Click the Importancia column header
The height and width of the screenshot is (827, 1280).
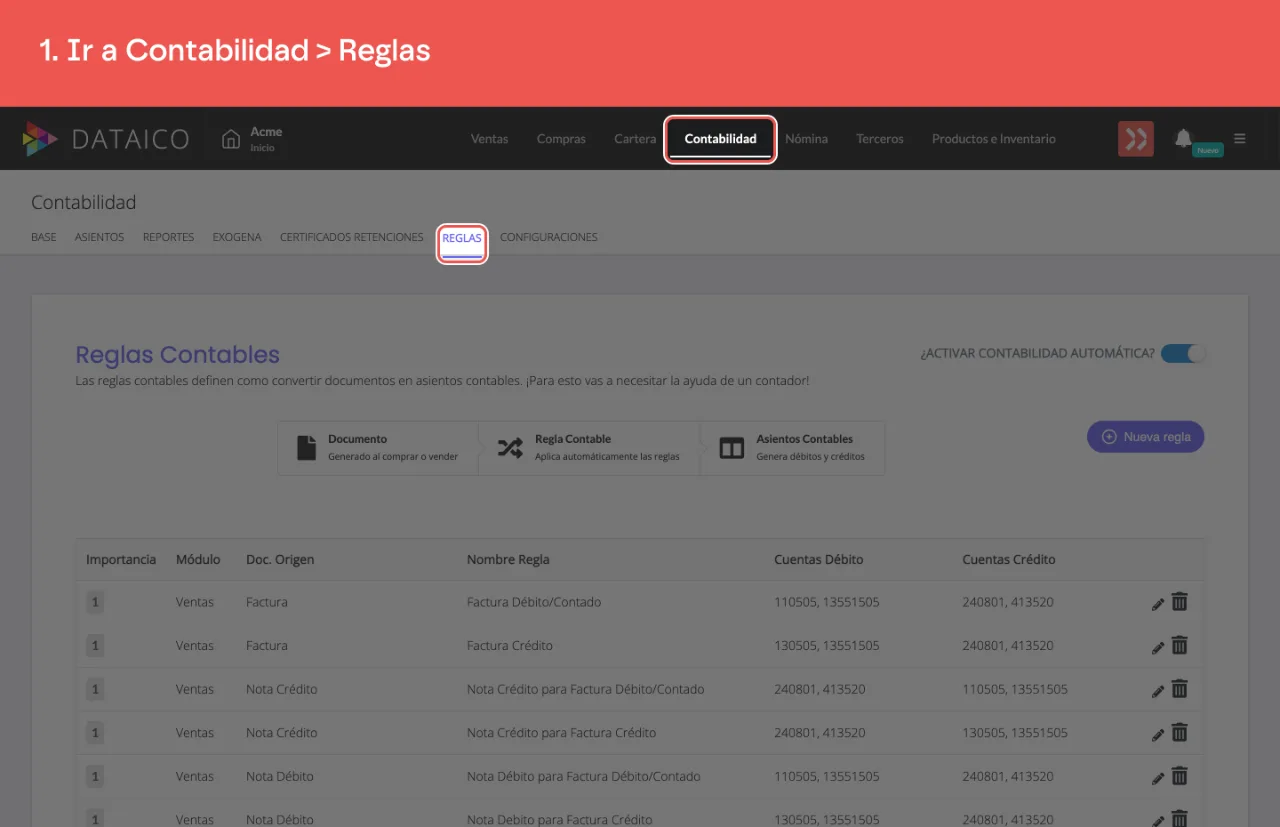121,560
